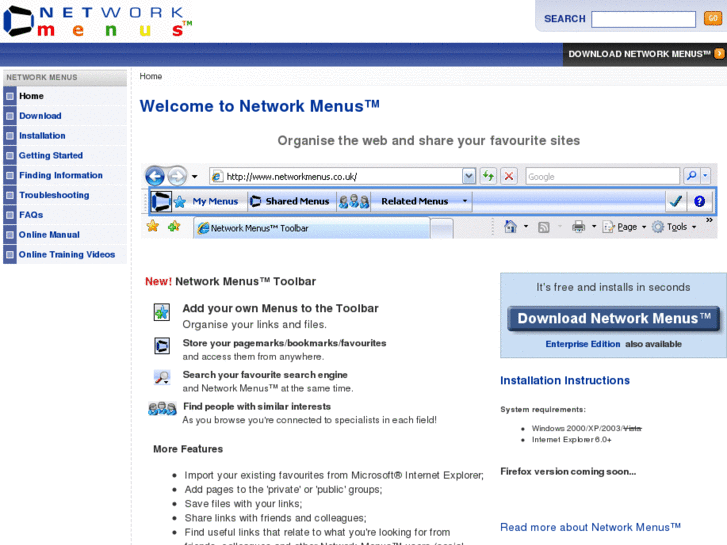Image resolution: width=727 pixels, height=545 pixels.
Task: Click the add-menus star icon beside Add your own Menus
Action: coord(162,312)
